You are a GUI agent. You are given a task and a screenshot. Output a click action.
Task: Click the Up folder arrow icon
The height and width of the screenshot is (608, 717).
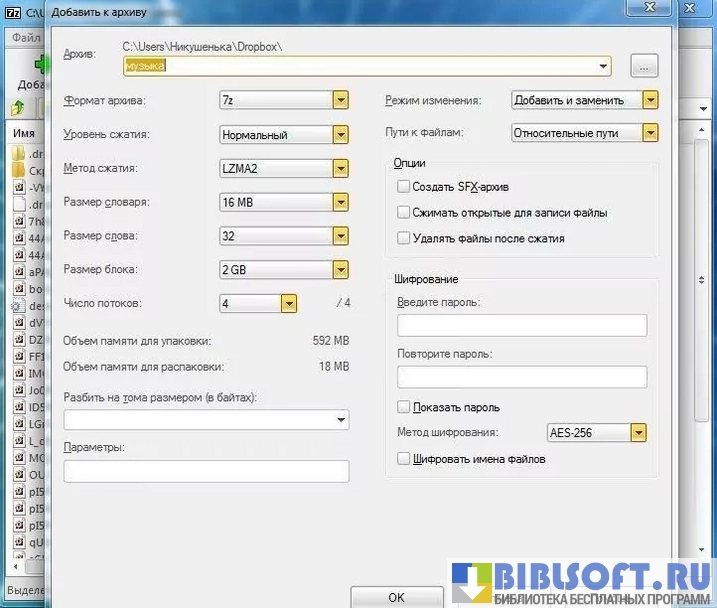click(x=19, y=106)
